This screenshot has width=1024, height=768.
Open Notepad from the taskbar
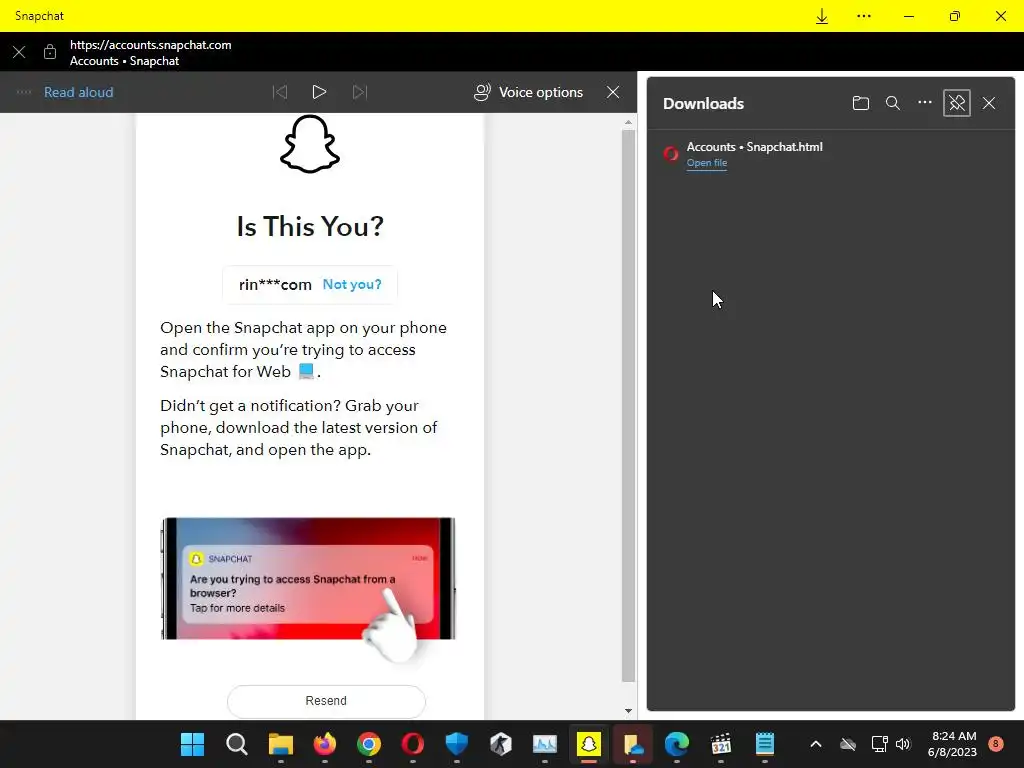(x=765, y=744)
